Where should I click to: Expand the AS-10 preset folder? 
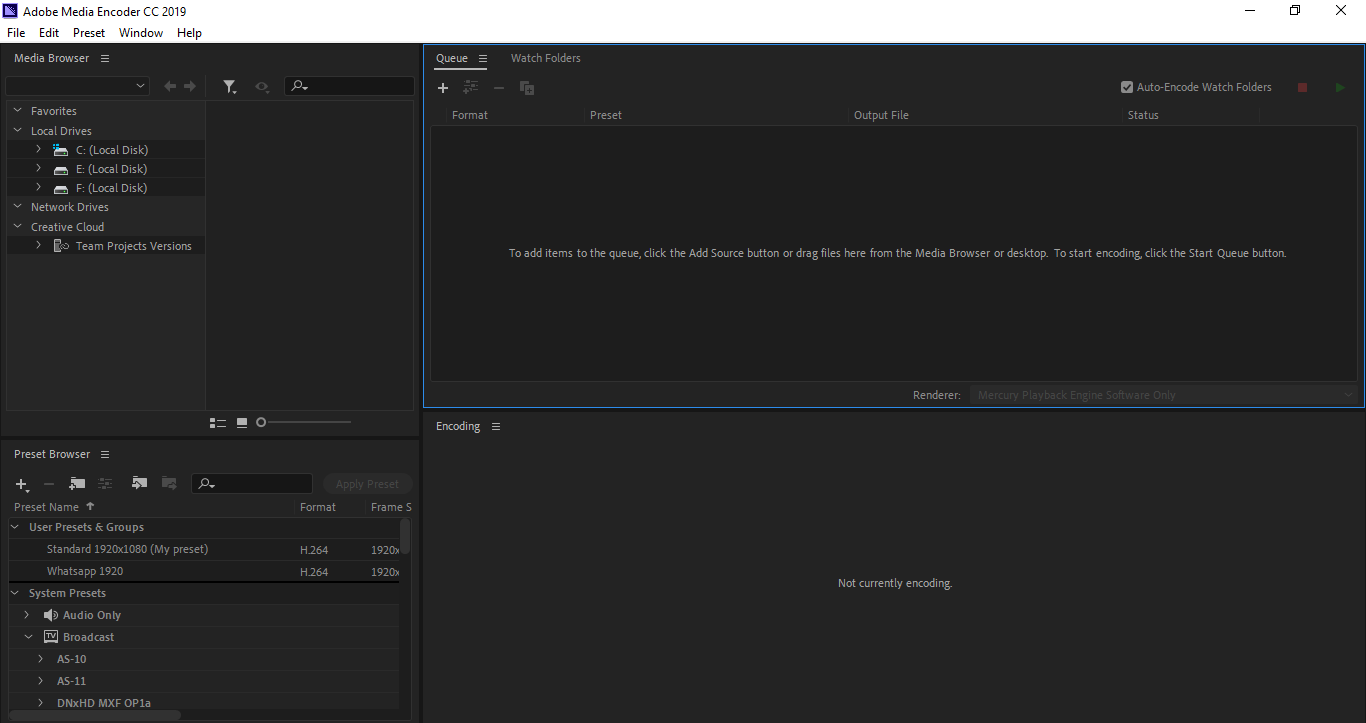click(x=41, y=659)
